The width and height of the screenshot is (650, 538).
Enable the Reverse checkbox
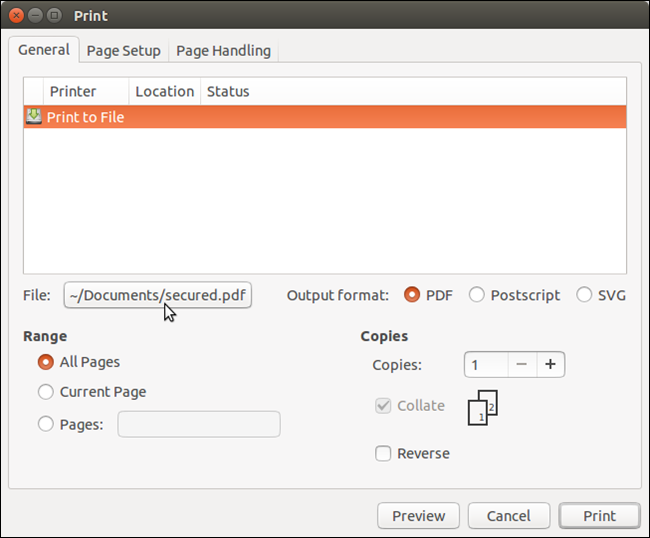383,453
